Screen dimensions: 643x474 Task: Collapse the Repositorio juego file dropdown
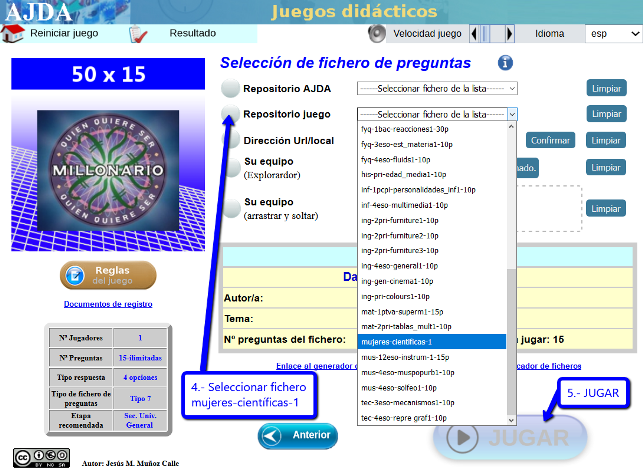[x=437, y=114]
